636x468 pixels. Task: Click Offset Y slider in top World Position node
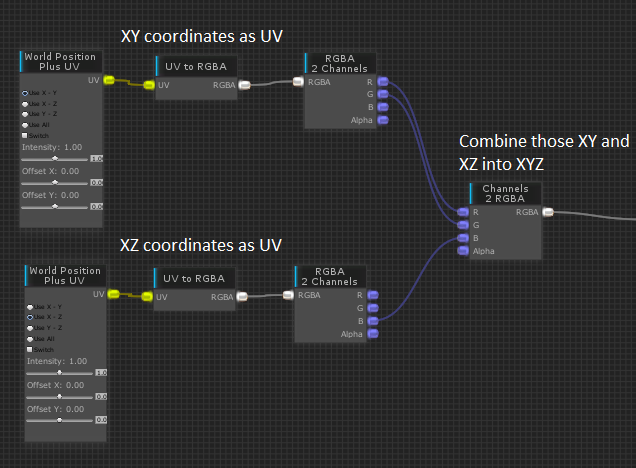pyautogui.click(x=55, y=206)
